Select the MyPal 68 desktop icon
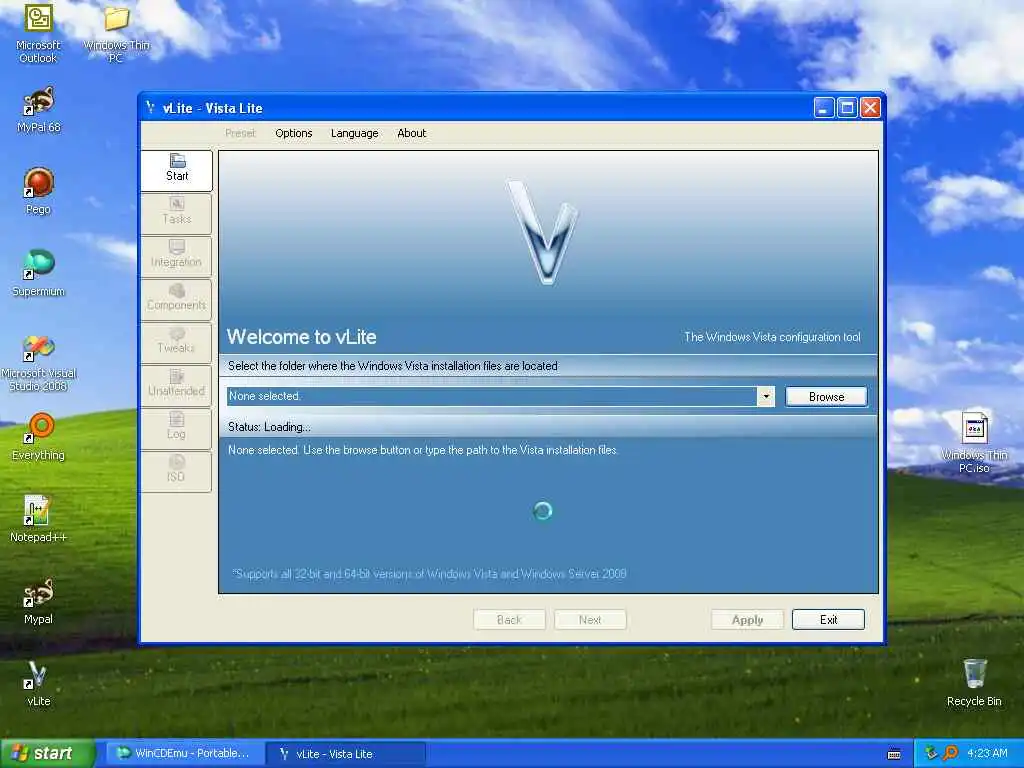Screen dimensions: 1024x768 (39, 110)
